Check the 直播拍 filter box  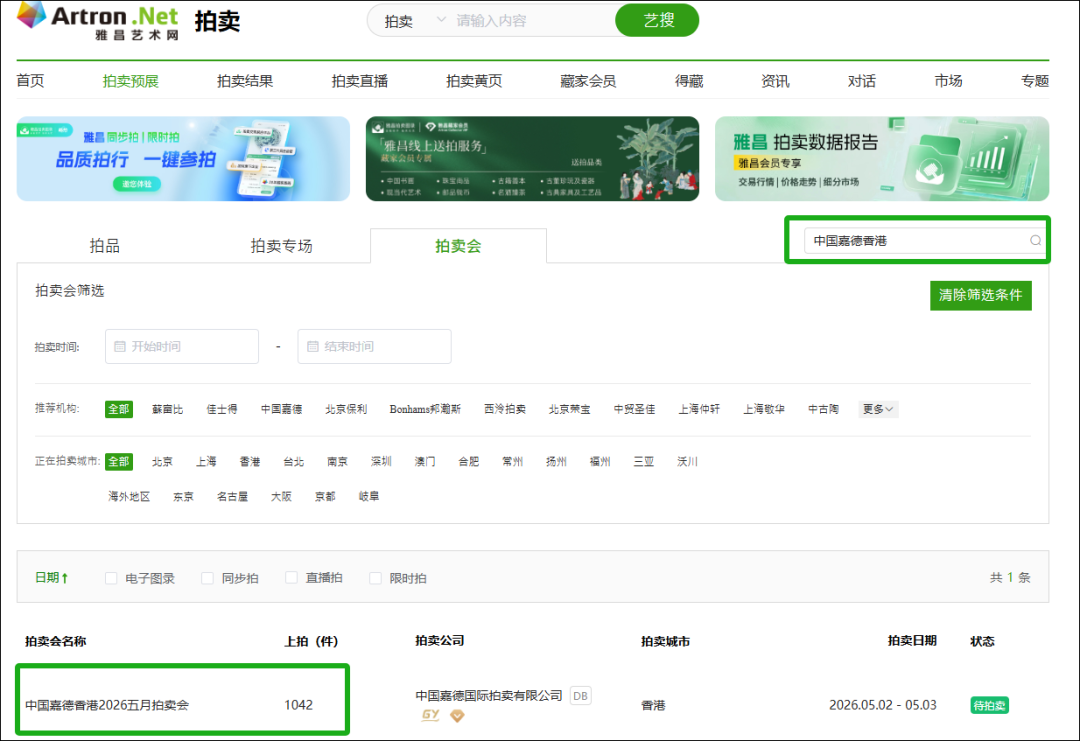pyautogui.click(x=291, y=578)
